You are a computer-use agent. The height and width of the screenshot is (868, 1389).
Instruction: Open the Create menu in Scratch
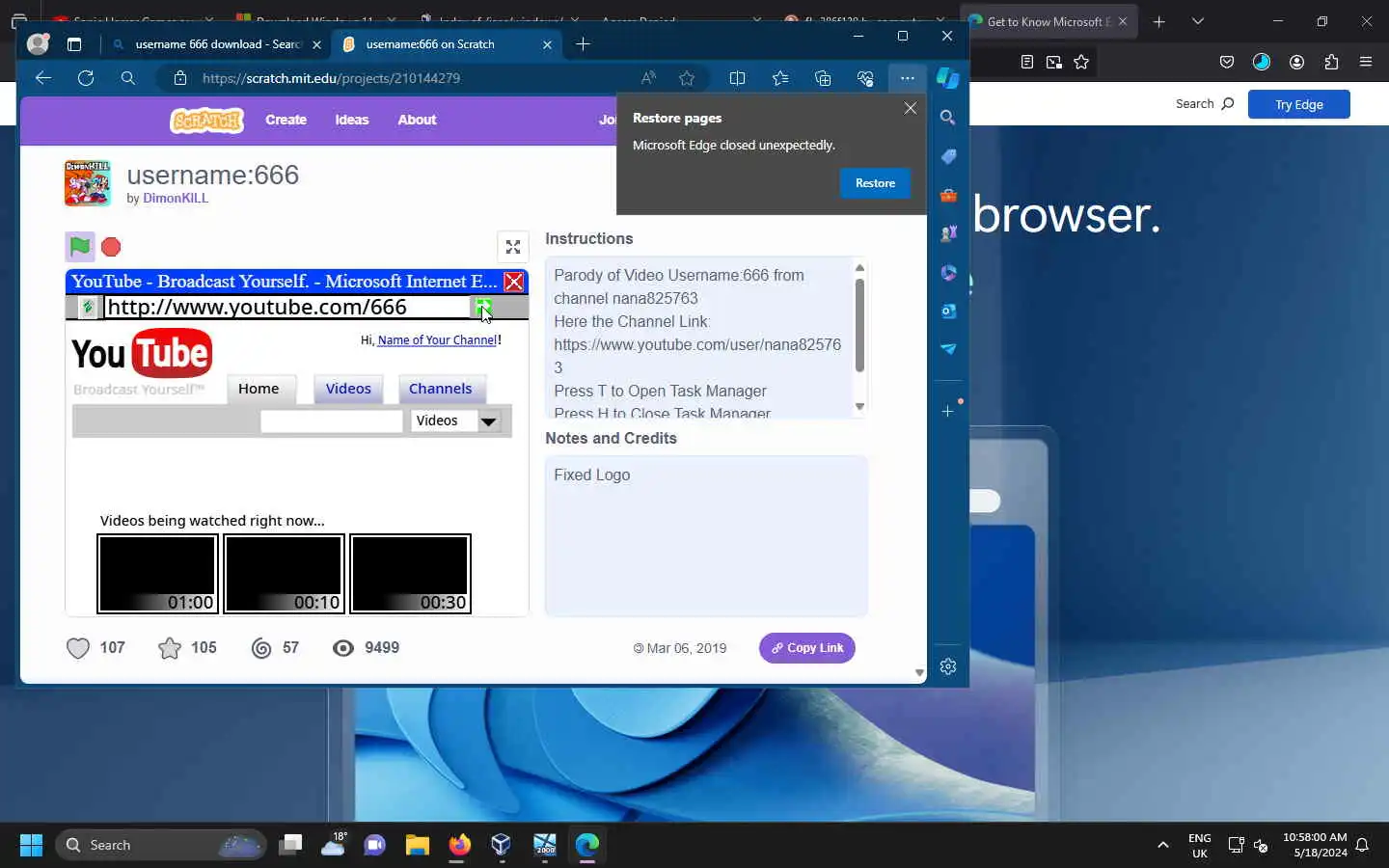pyautogui.click(x=286, y=120)
